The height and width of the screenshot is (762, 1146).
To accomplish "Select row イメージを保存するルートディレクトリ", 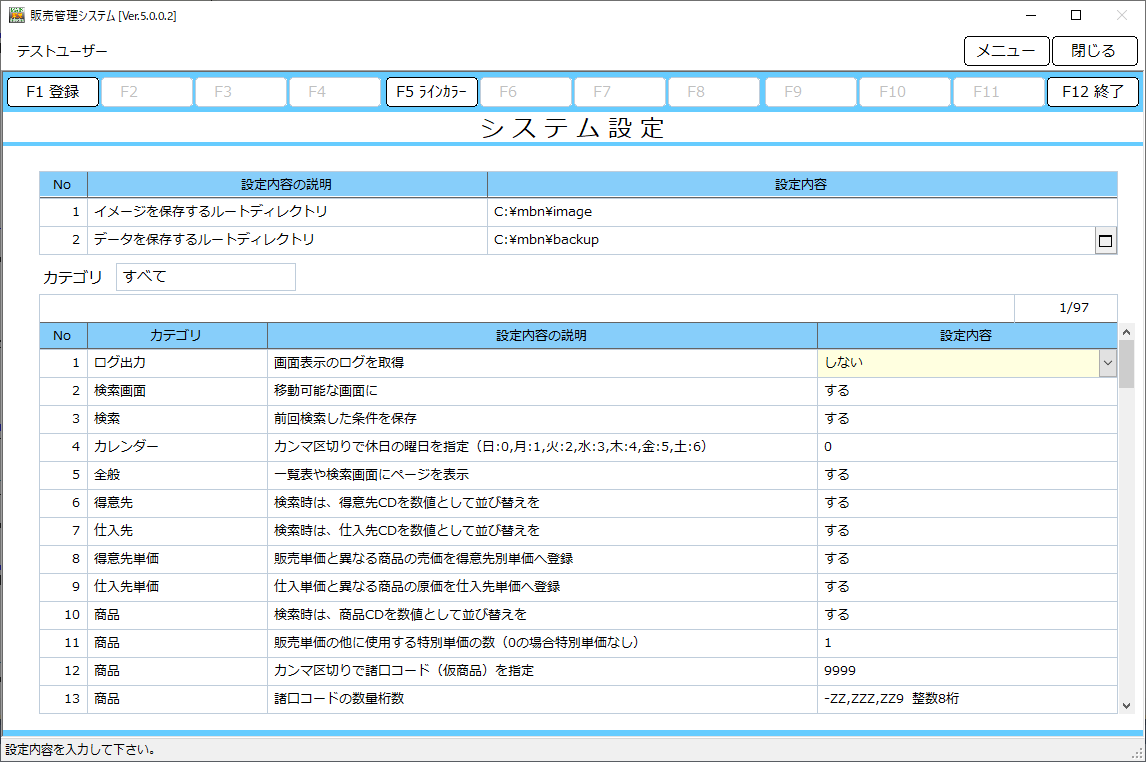I will click(x=287, y=212).
